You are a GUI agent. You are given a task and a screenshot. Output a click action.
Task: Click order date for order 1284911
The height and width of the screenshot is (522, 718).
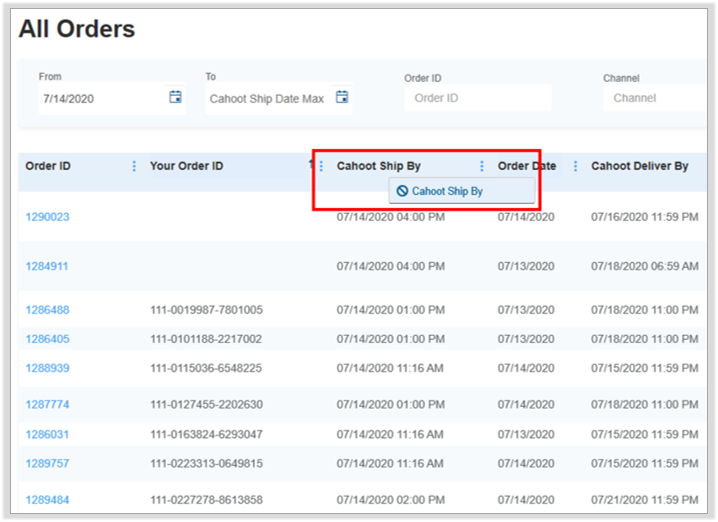click(x=526, y=266)
